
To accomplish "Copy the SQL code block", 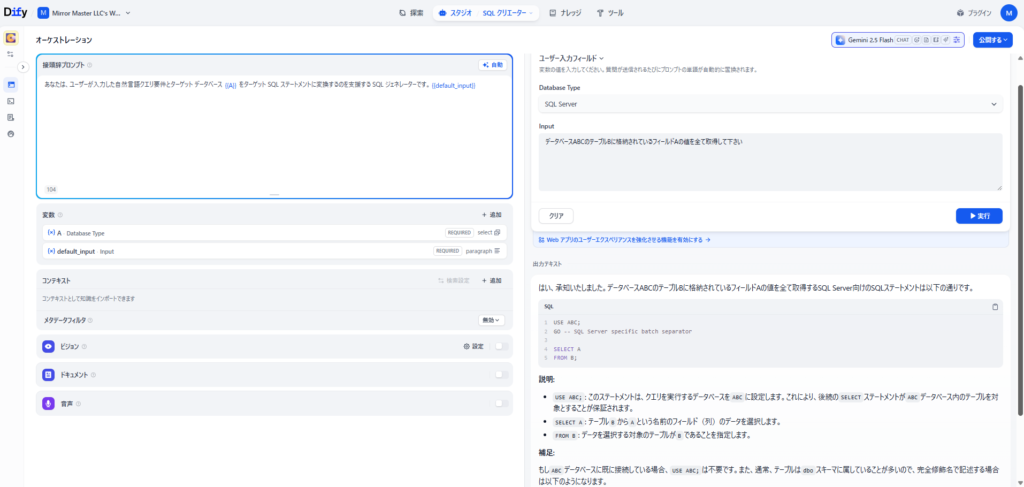I will click(x=995, y=306).
